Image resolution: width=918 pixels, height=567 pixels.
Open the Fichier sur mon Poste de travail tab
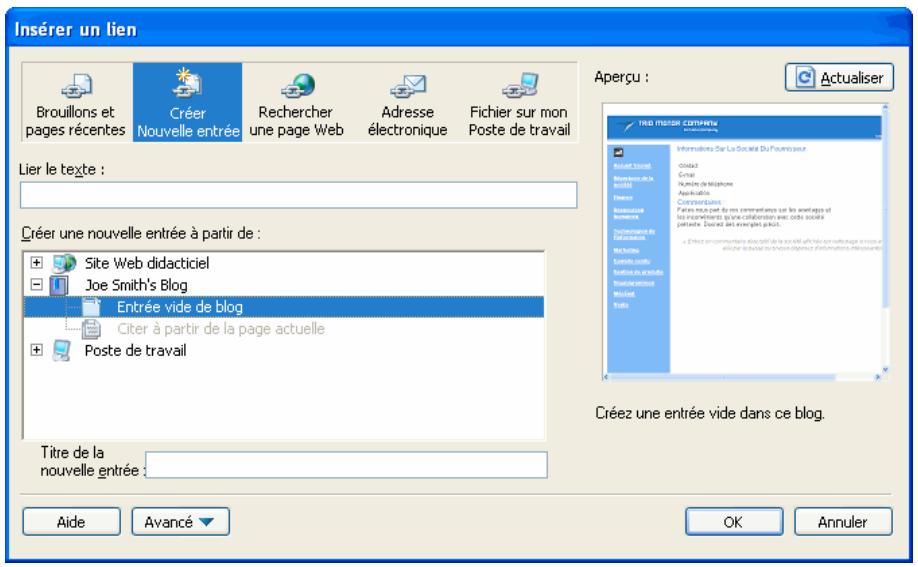pyautogui.click(x=519, y=103)
